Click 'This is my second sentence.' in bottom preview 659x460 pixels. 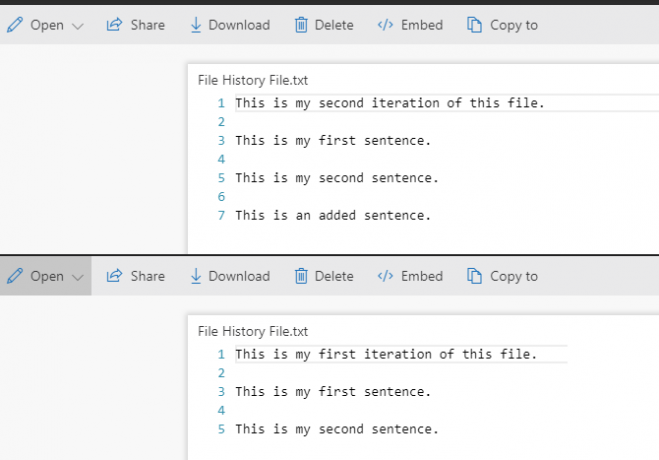coord(337,429)
